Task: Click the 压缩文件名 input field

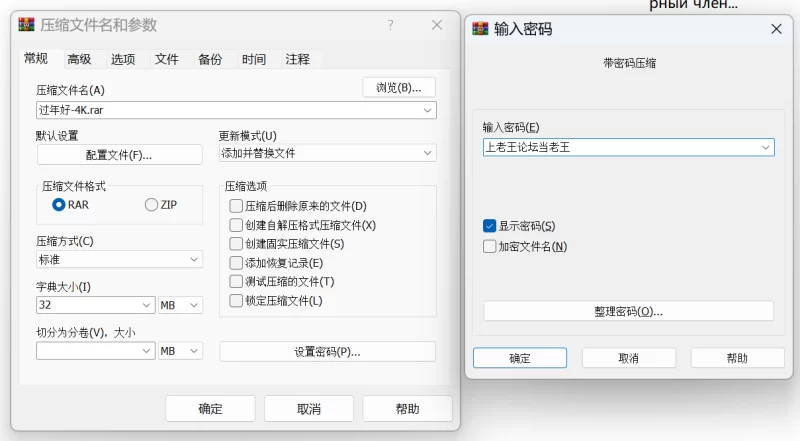Action: pyautogui.click(x=228, y=110)
